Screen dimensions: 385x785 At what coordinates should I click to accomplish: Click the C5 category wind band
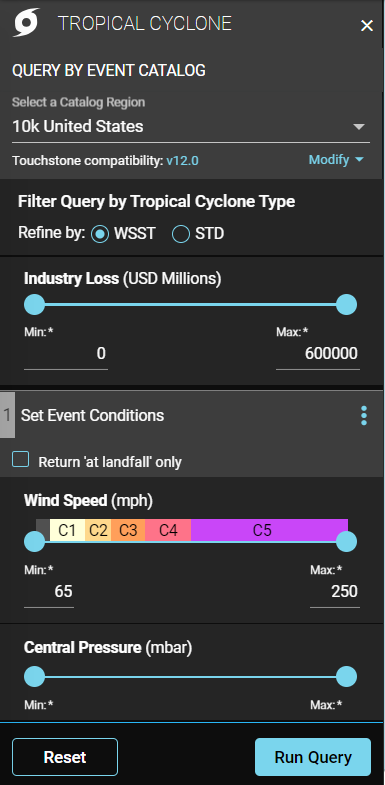[x=269, y=530]
